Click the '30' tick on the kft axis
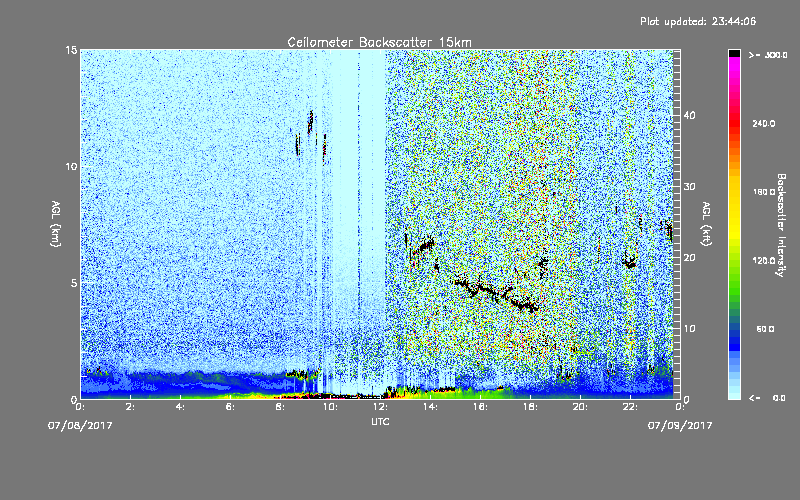Image resolution: width=800 pixels, height=500 pixels. (689, 187)
